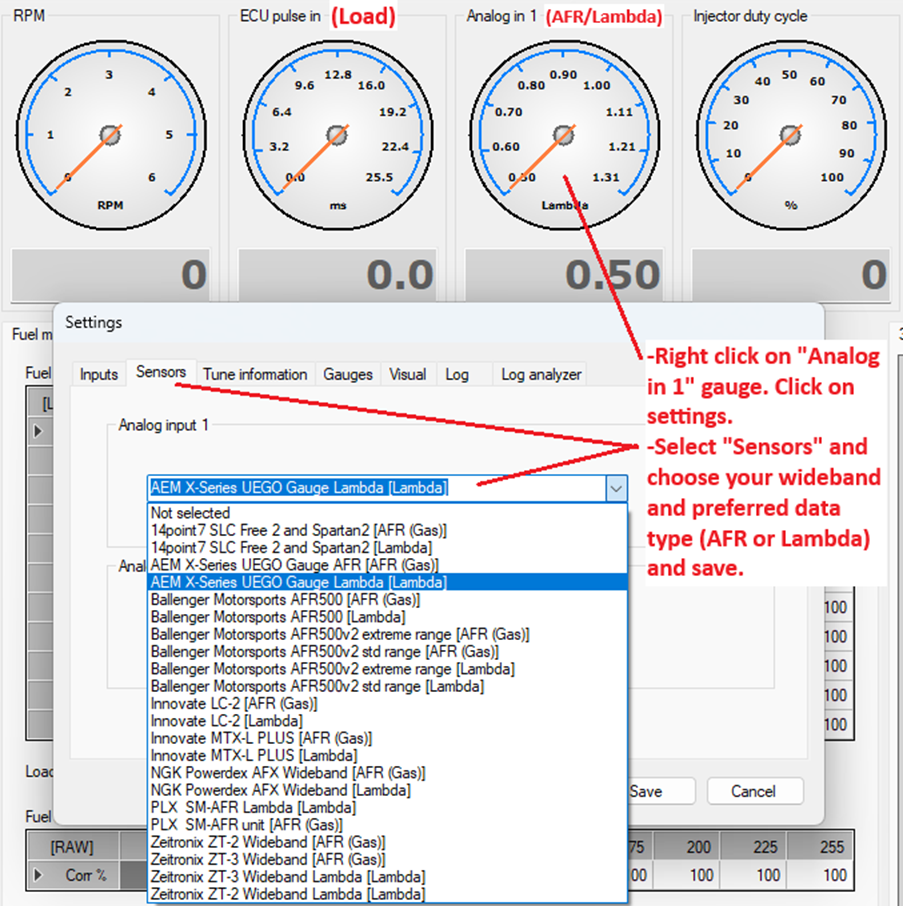Save the sensor settings
903x907 pixels.
coord(661,791)
